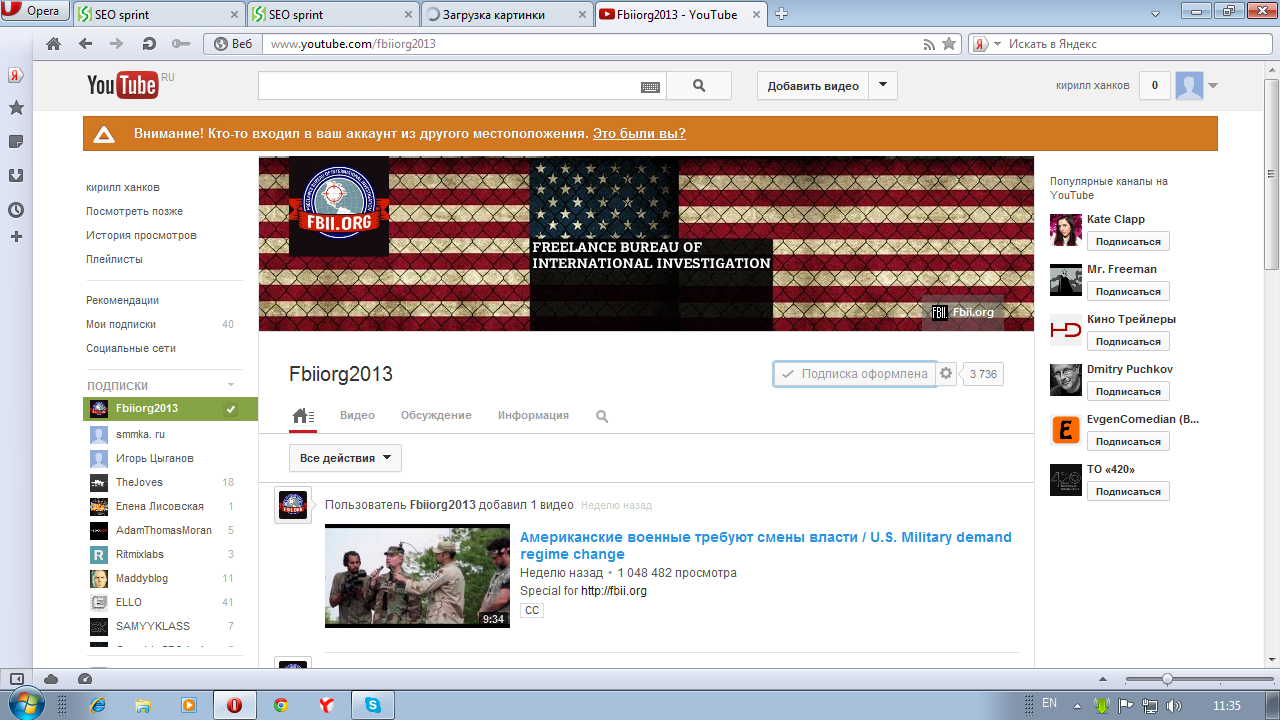Switch to the Загрузка картинки tab
Screen dimensions: 1280x720
pos(506,14)
